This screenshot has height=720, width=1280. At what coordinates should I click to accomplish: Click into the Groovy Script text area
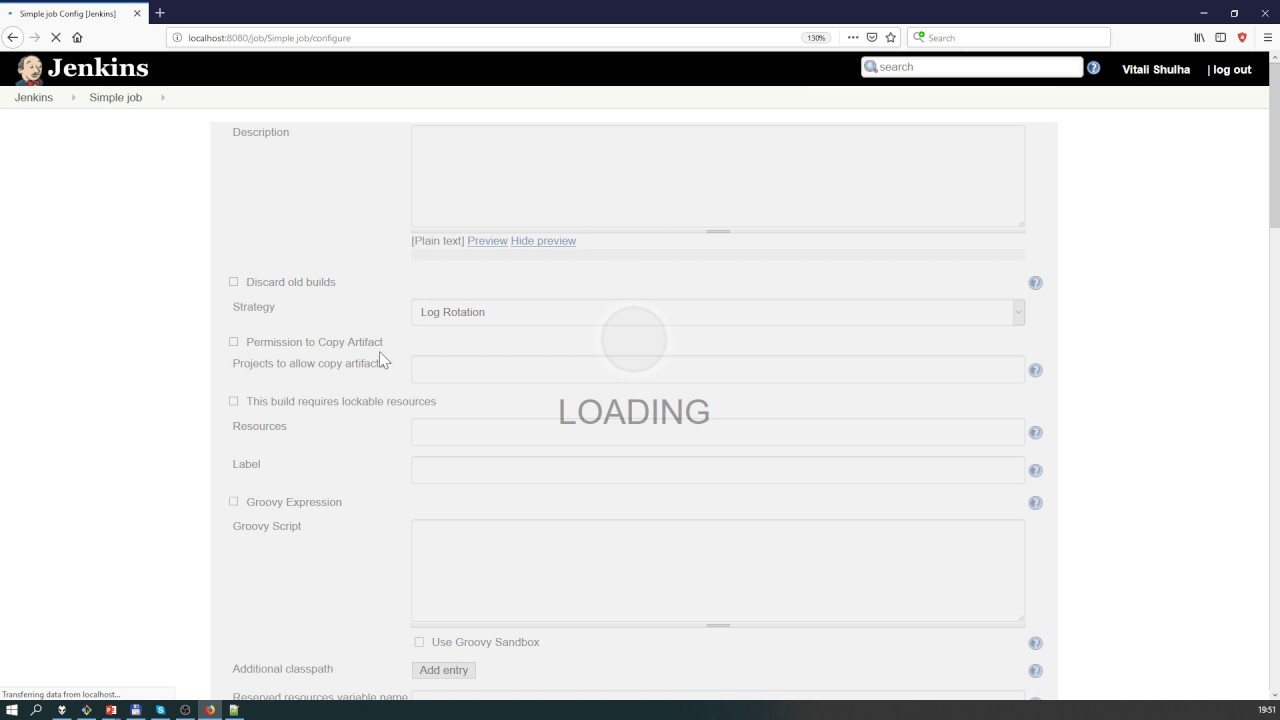tap(718, 570)
